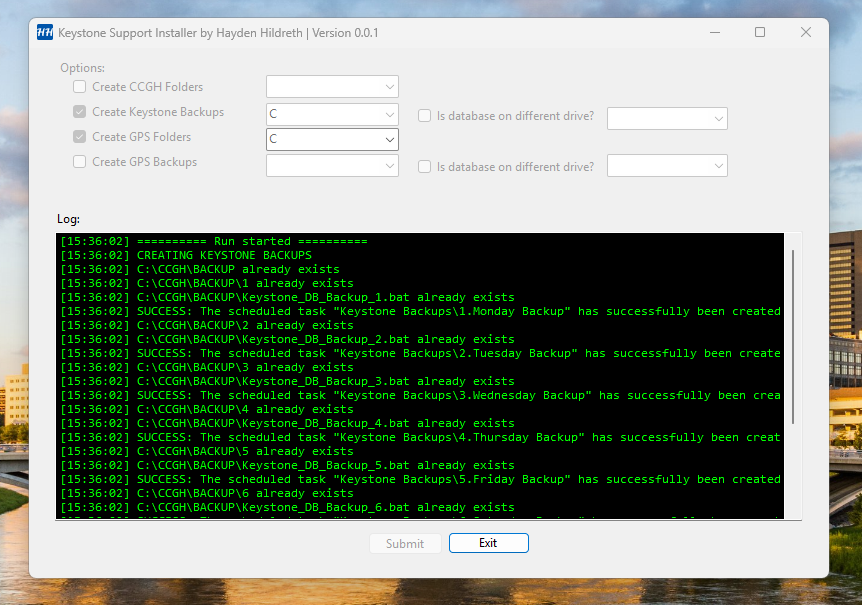Open GPS Backups database drive dropdown
Screen dimensions: 862x605
tap(667, 165)
